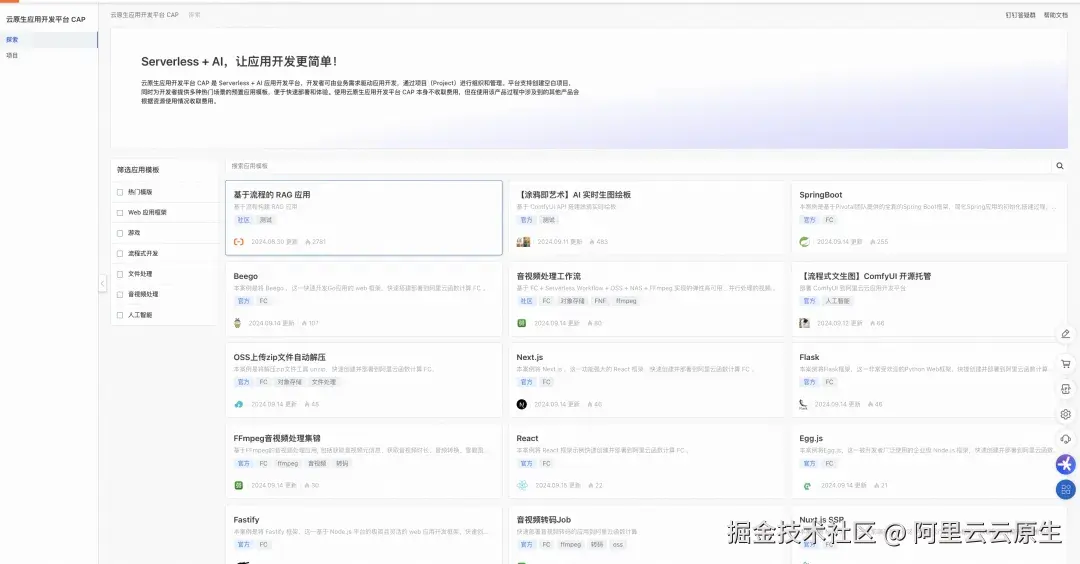Screen dimensions: 1080x564
Task: Open the purple AI assistant round icon
Action: click(x=1066, y=465)
